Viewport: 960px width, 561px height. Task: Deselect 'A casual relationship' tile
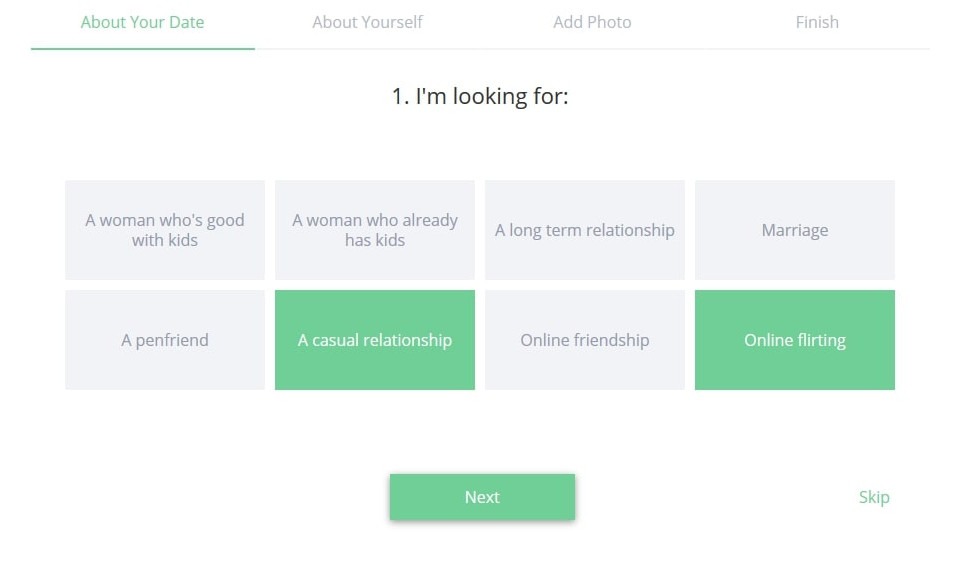[375, 340]
